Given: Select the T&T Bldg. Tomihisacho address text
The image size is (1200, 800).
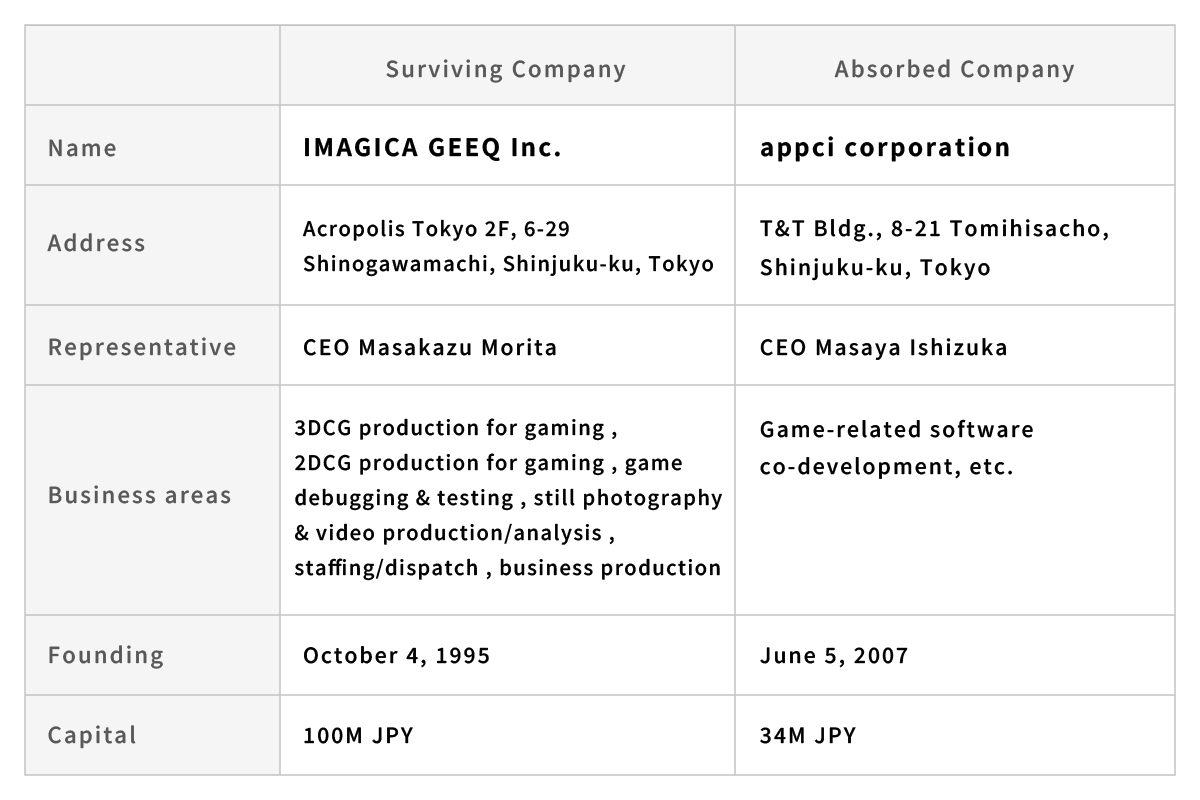Looking at the screenshot, I should coord(934,248).
